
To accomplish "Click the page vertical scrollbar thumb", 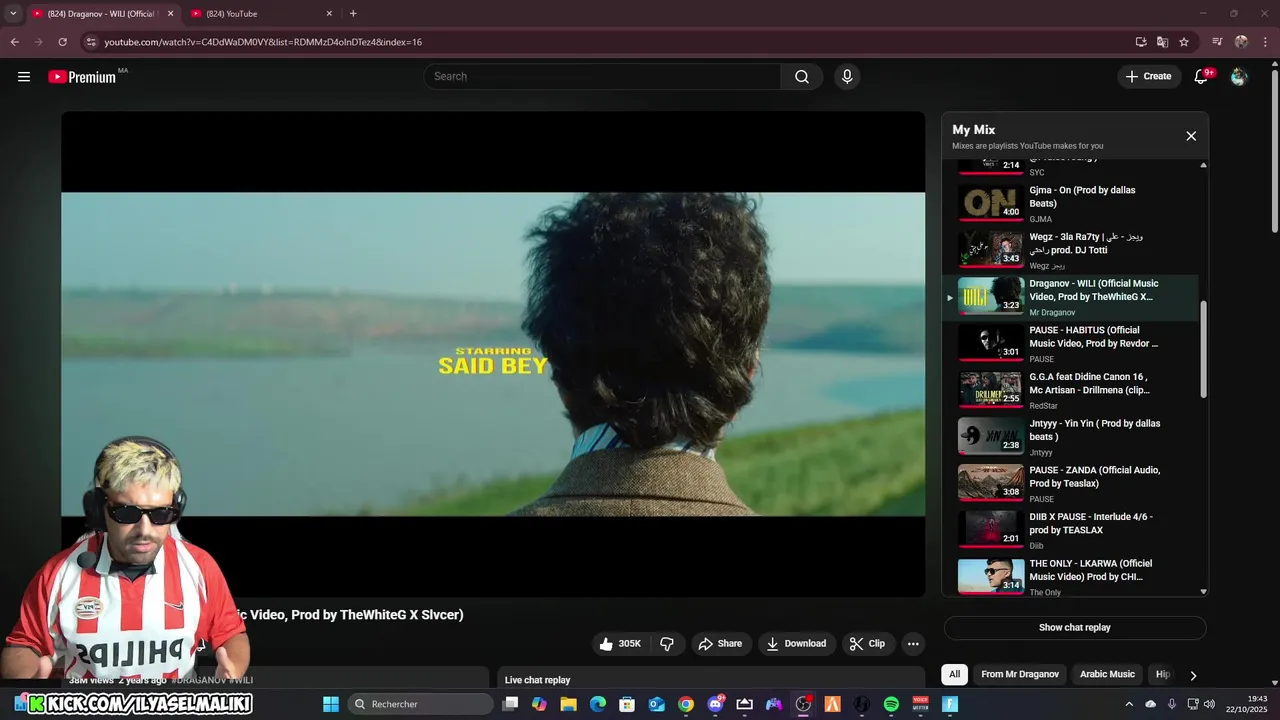I will (x=1274, y=150).
